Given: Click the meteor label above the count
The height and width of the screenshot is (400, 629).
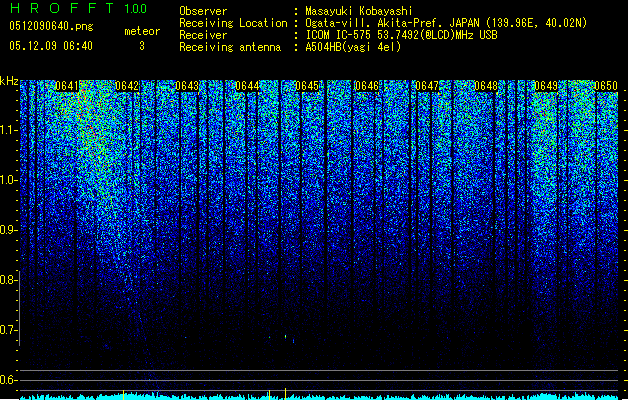Looking at the screenshot, I should coord(142,31).
